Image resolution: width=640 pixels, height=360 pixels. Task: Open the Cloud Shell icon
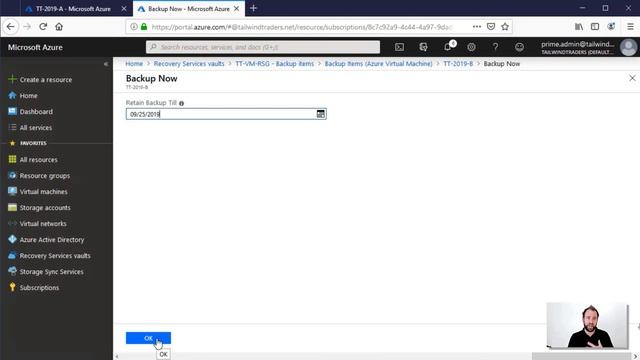click(400, 47)
